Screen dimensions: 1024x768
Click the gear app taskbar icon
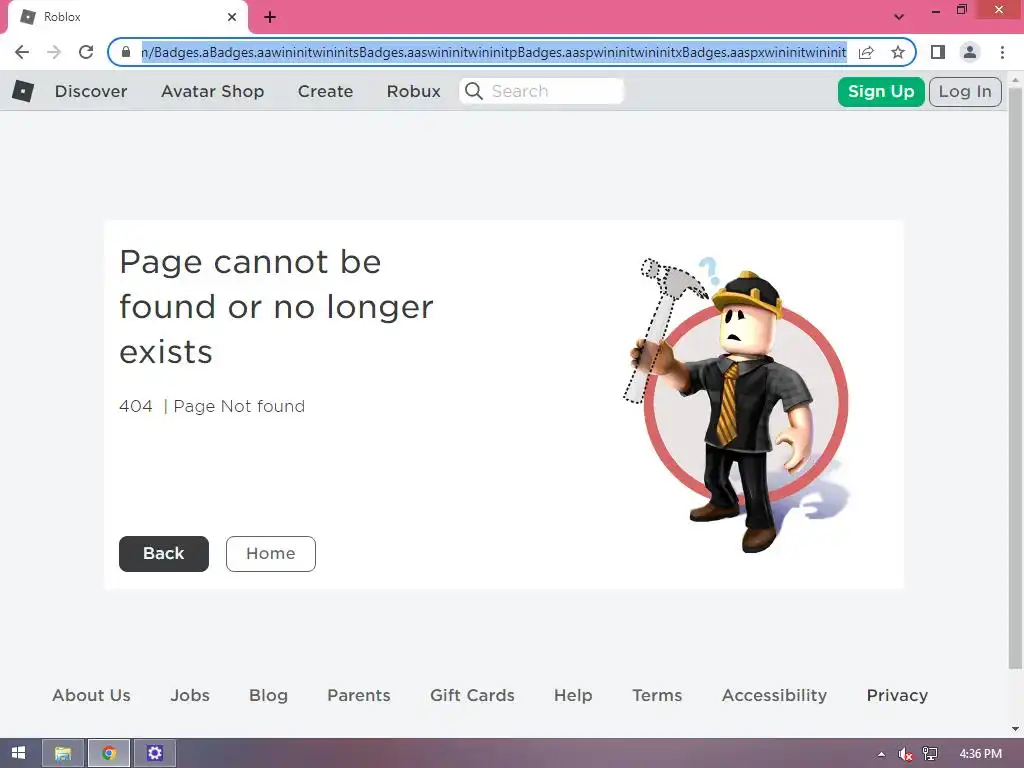pyautogui.click(x=155, y=753)
